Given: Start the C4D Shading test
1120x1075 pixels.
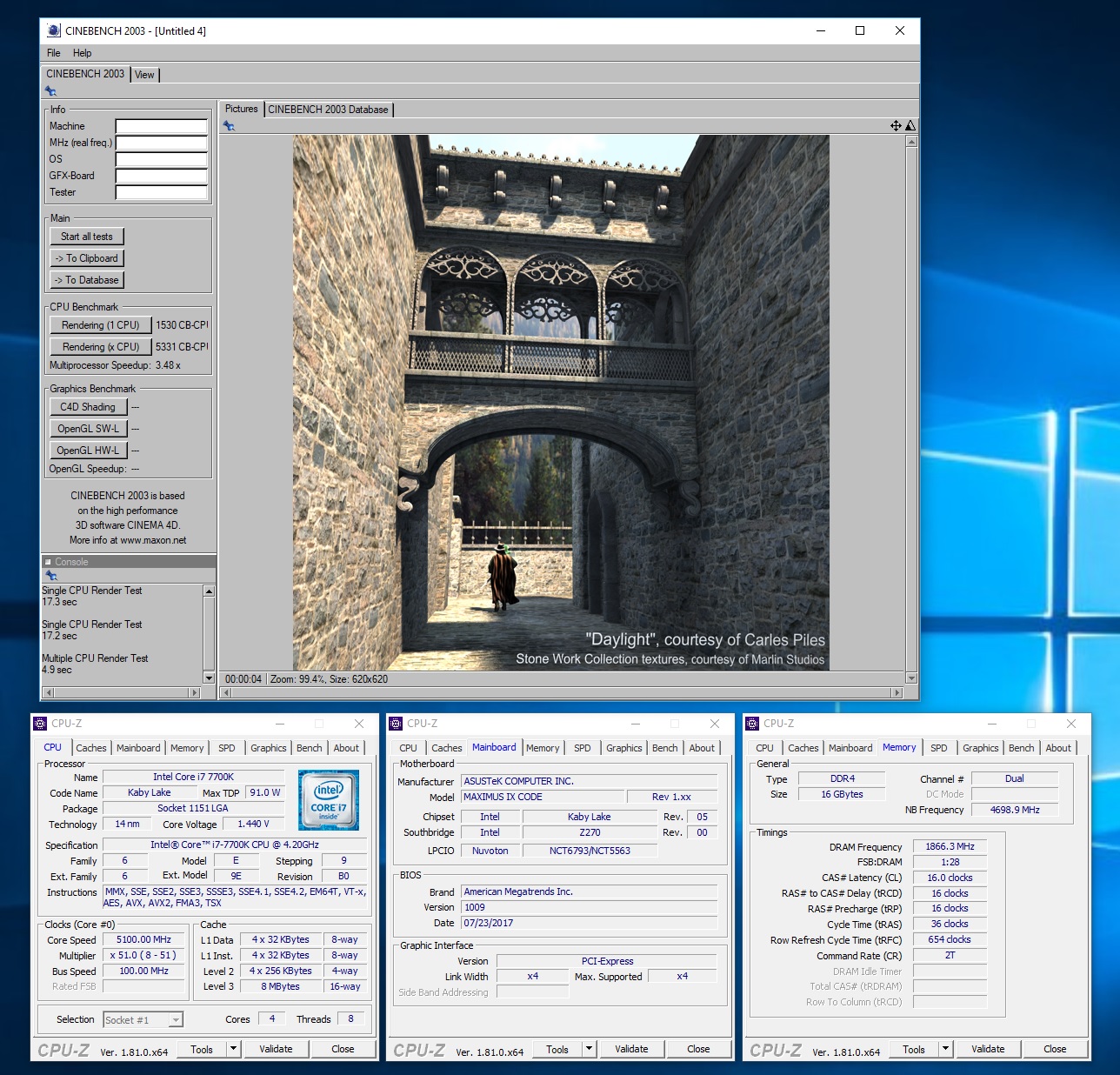Looking at the screenshot, I should tap(88, 407).
